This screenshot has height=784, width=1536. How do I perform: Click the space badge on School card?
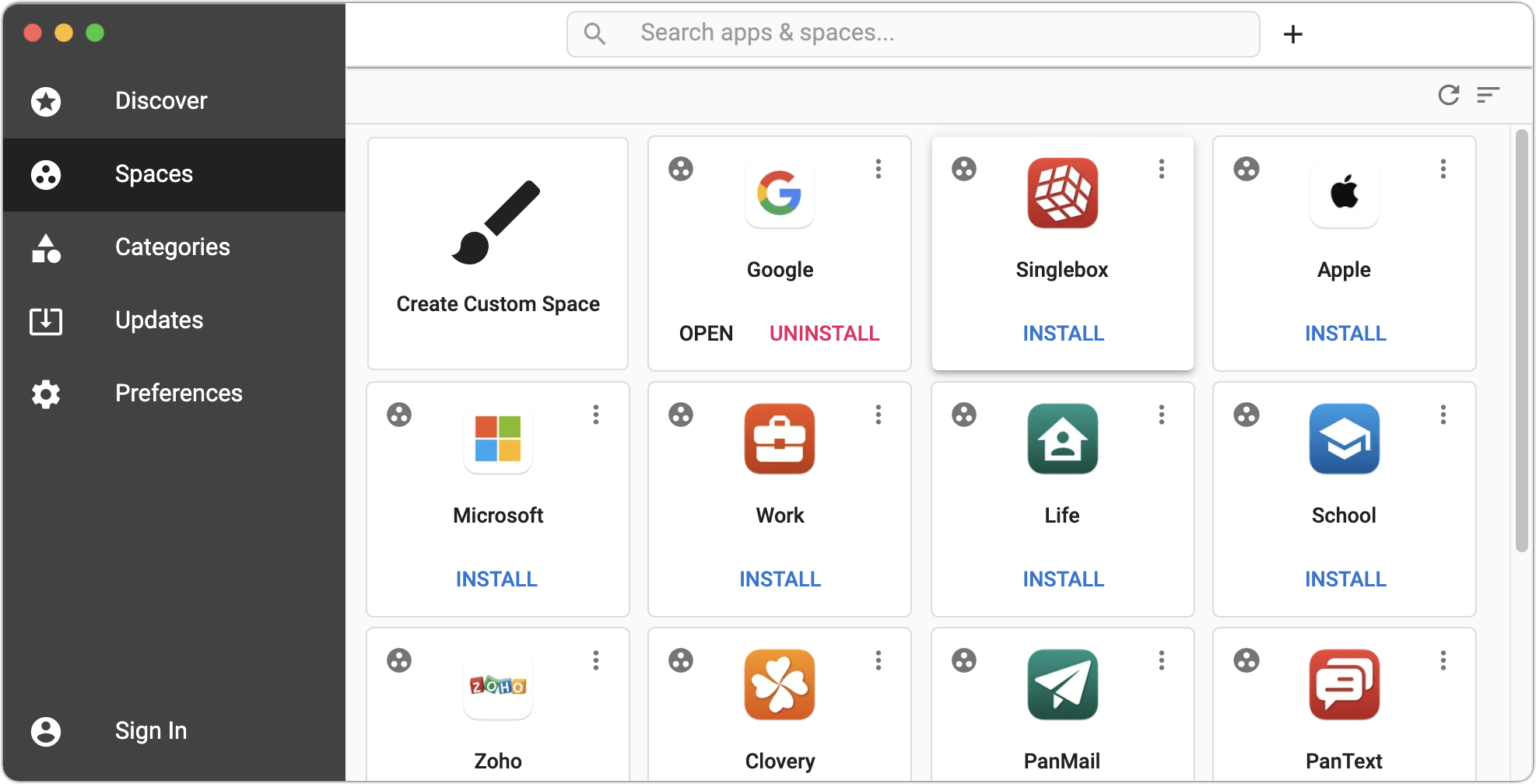pyautogui.click(x=1247, y=415)
